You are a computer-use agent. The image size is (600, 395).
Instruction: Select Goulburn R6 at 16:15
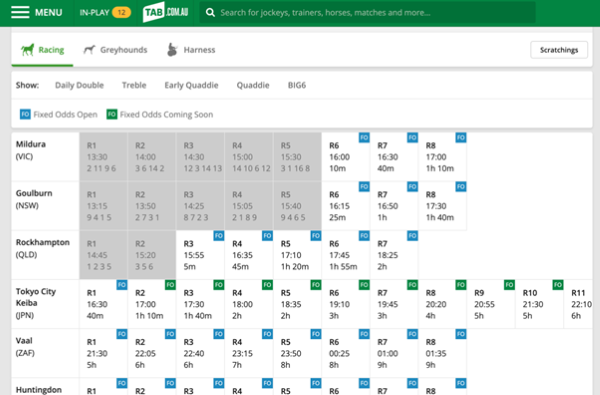pyautogui.click(x=346, y=206)
